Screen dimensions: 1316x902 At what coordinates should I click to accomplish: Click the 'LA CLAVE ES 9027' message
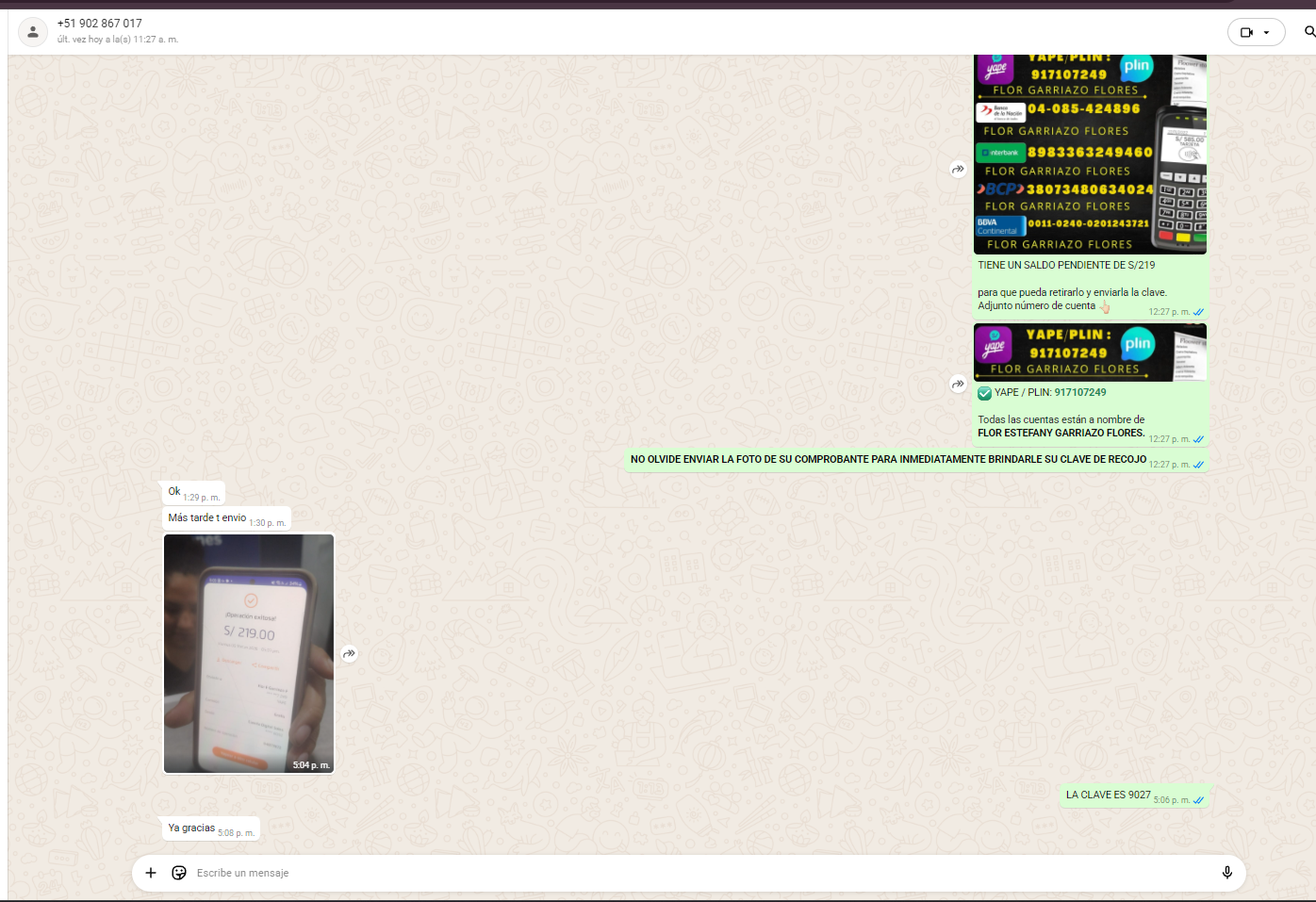1108,795
